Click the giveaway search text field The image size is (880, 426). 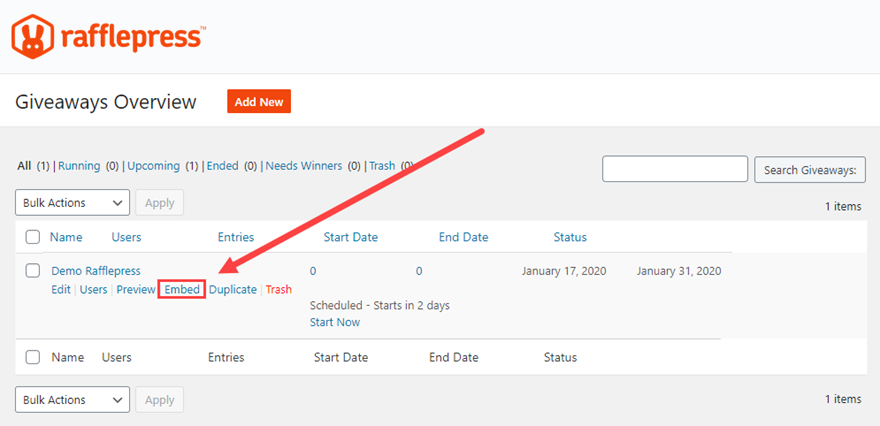(x=675, y=169)
